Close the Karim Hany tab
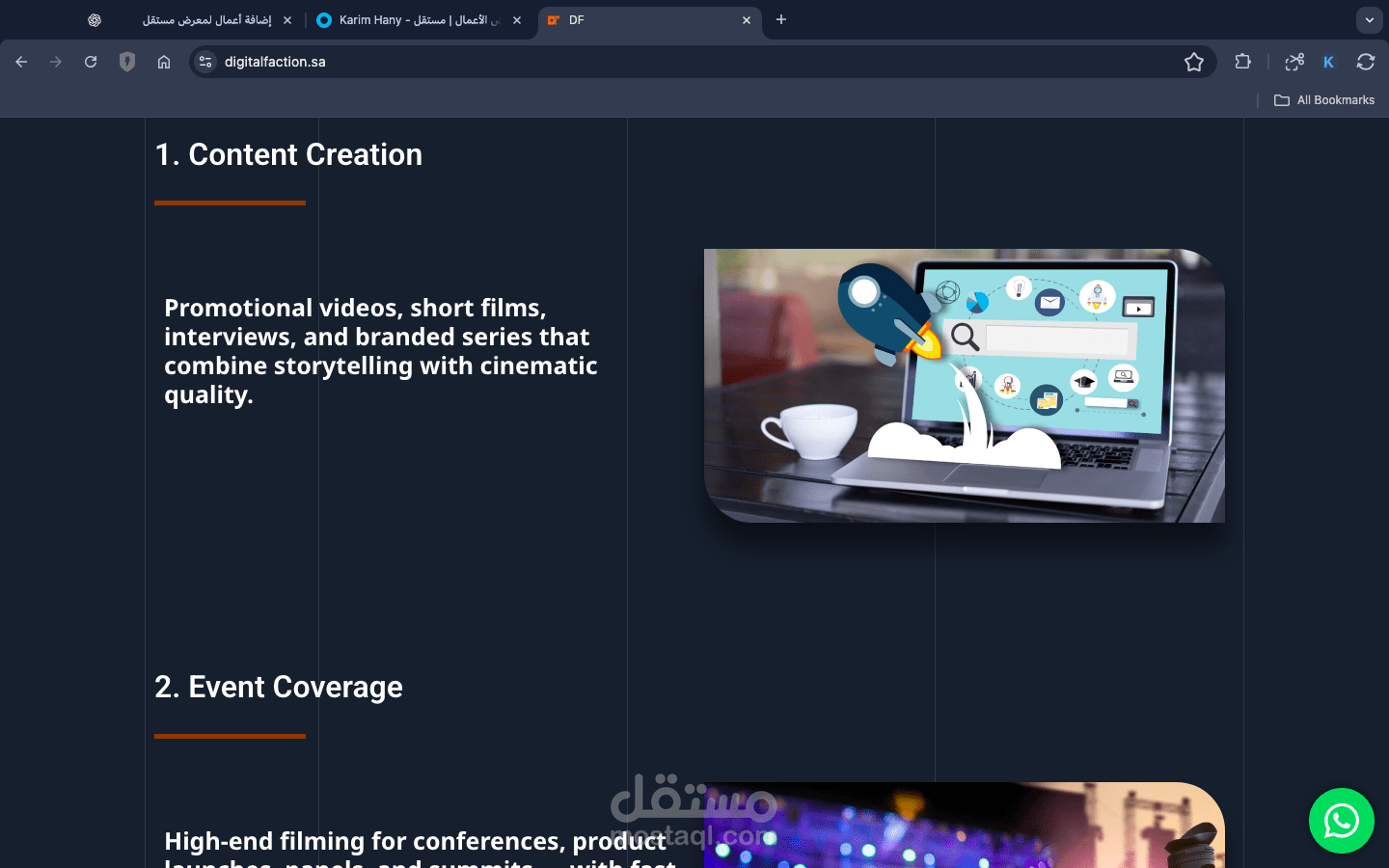 517,19
